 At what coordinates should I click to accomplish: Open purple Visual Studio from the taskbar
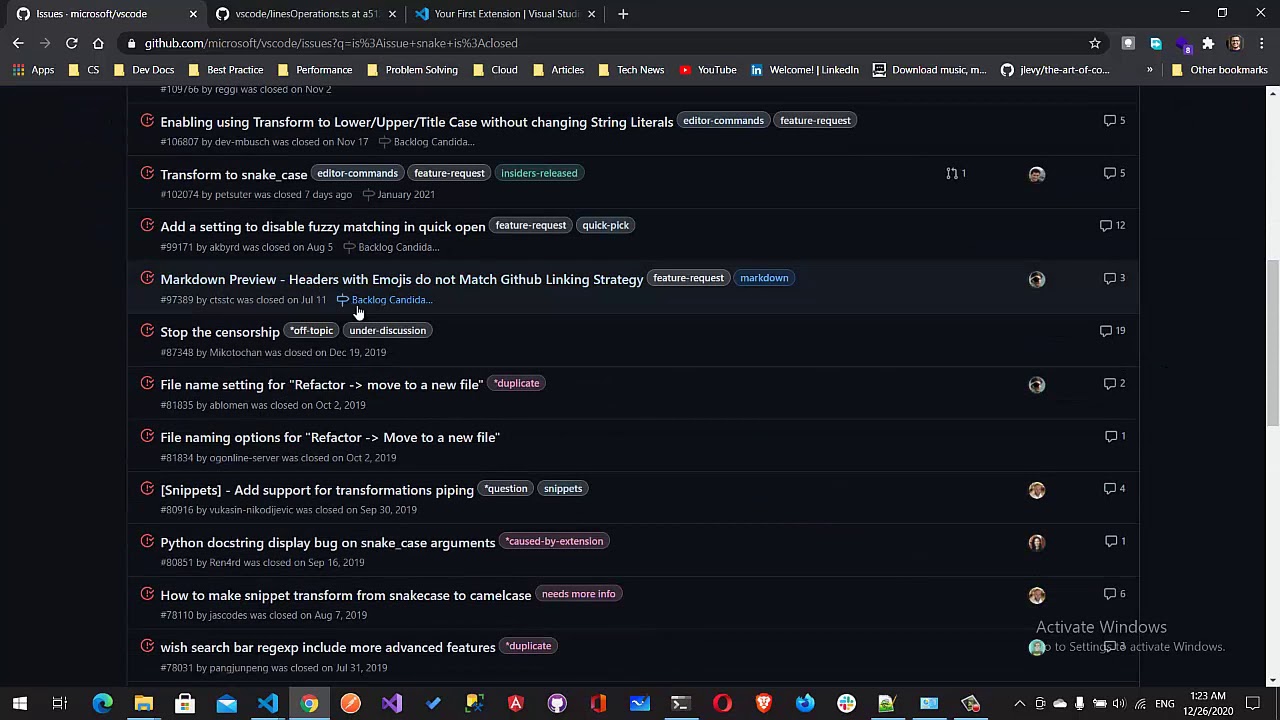point(392,704)
